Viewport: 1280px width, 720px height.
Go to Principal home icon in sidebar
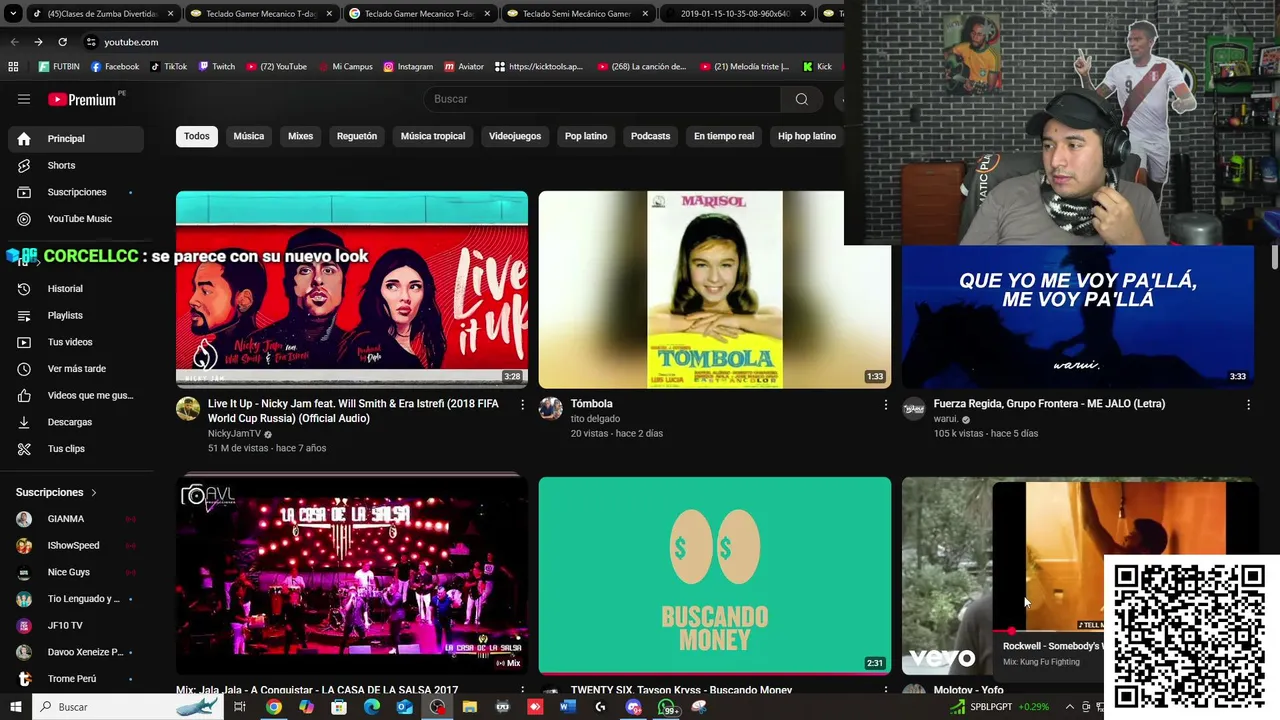tap(24, 139)
